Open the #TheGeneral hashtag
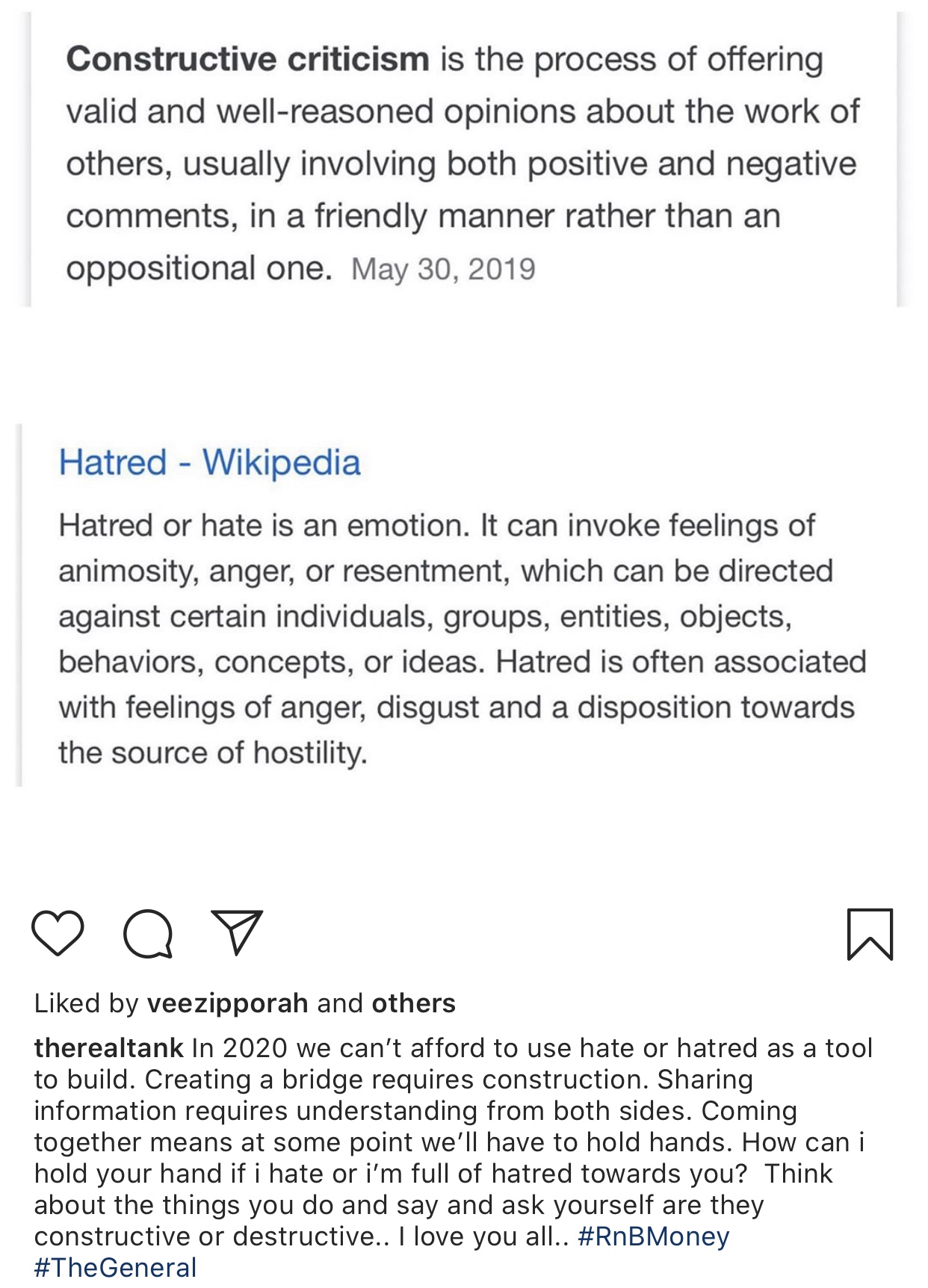Screen dimensions: 928x1288 (x=116, y=1268)
